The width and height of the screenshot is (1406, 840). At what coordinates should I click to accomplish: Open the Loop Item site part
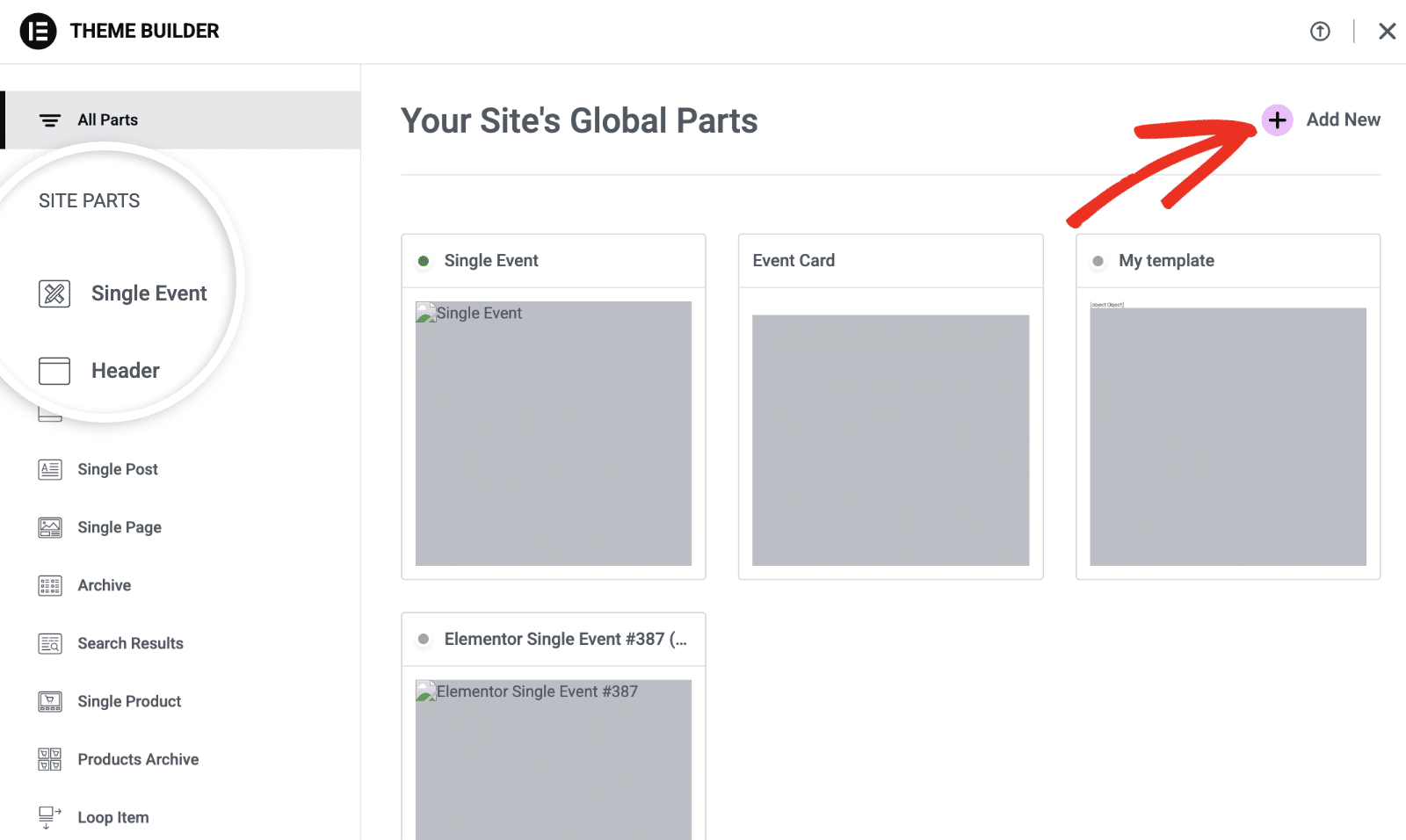click(113, 817)
